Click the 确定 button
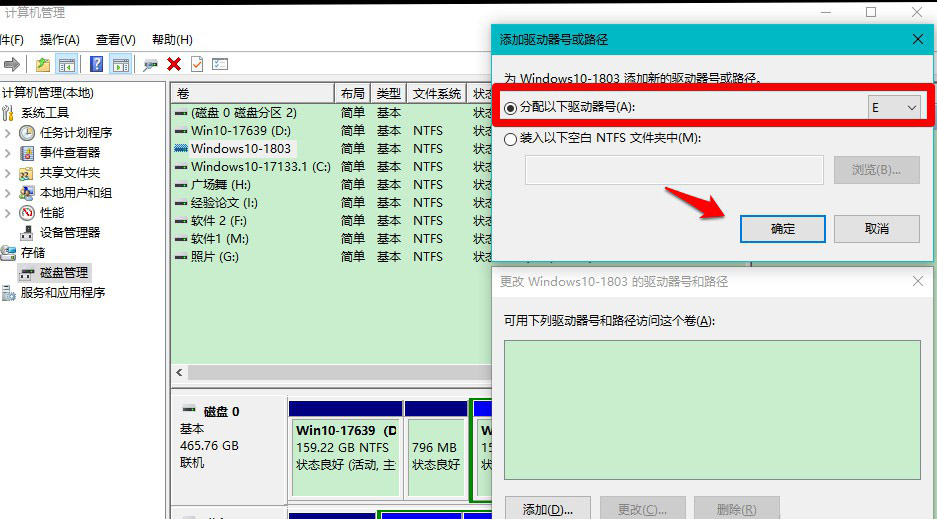 coord(782,229)
